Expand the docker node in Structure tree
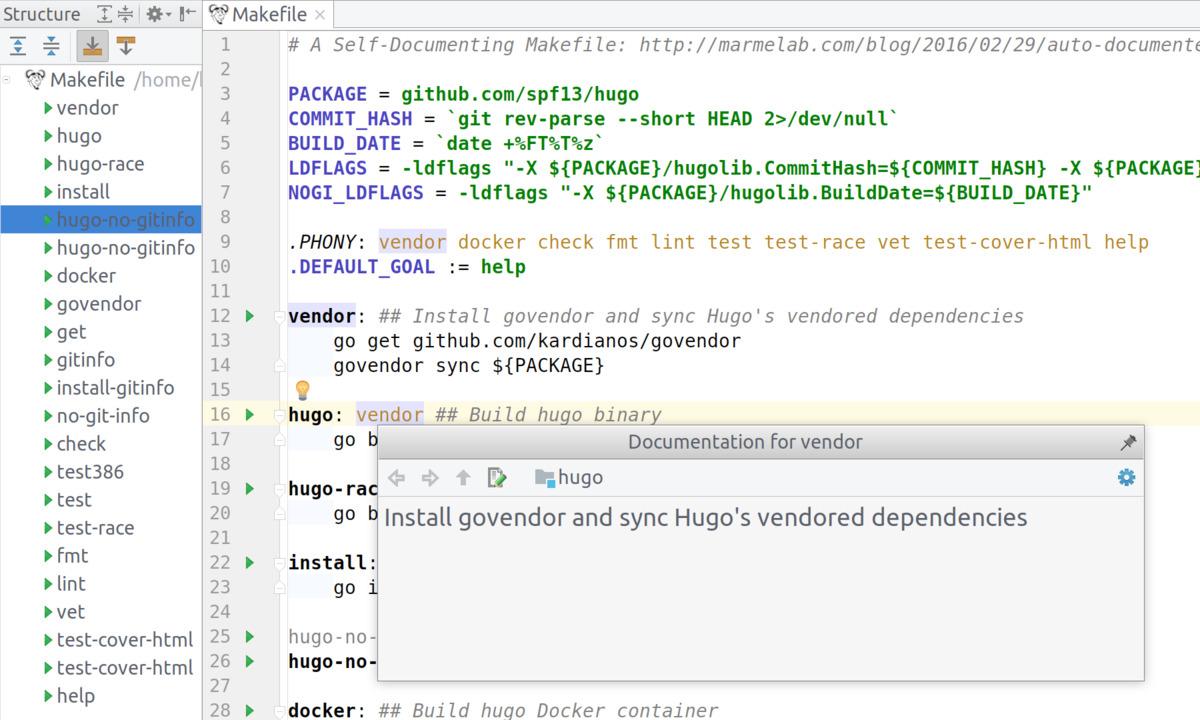The image size is (1200, 720). coord(48,276)
